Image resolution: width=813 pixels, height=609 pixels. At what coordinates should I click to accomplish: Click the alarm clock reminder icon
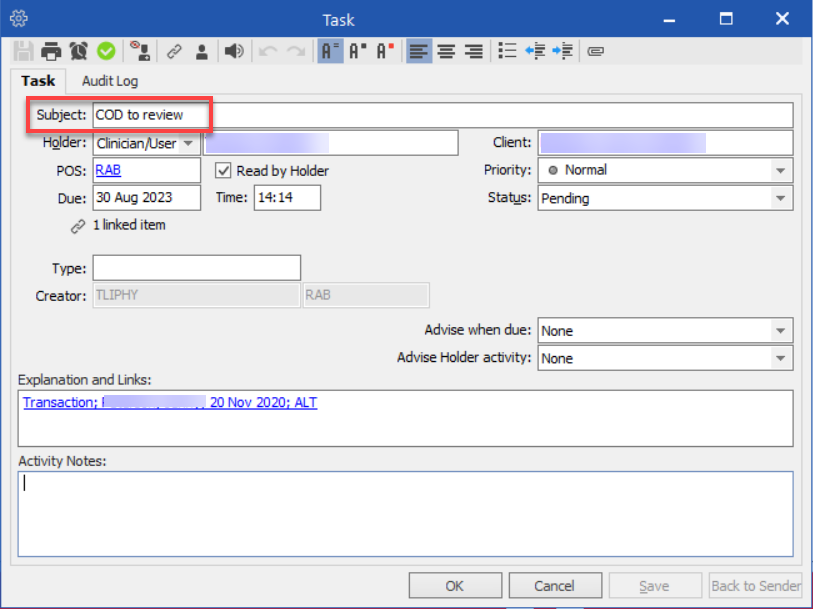click(x=78, y=51)
